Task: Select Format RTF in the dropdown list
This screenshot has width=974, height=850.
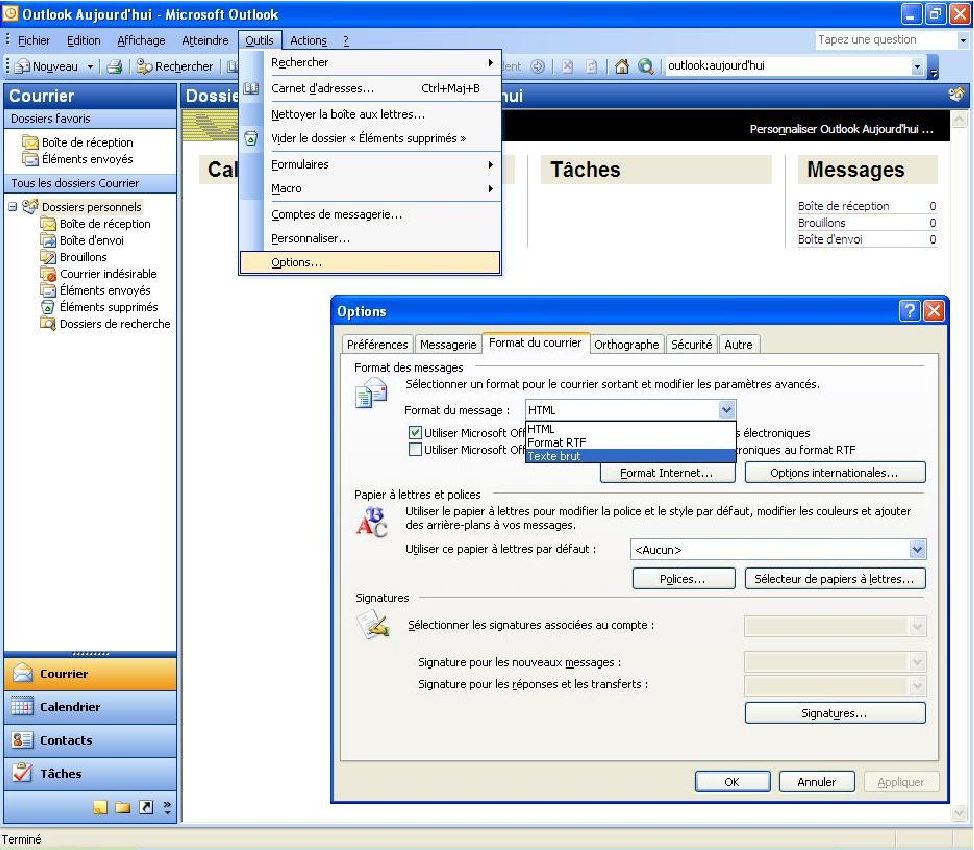Action: [630, 442]
